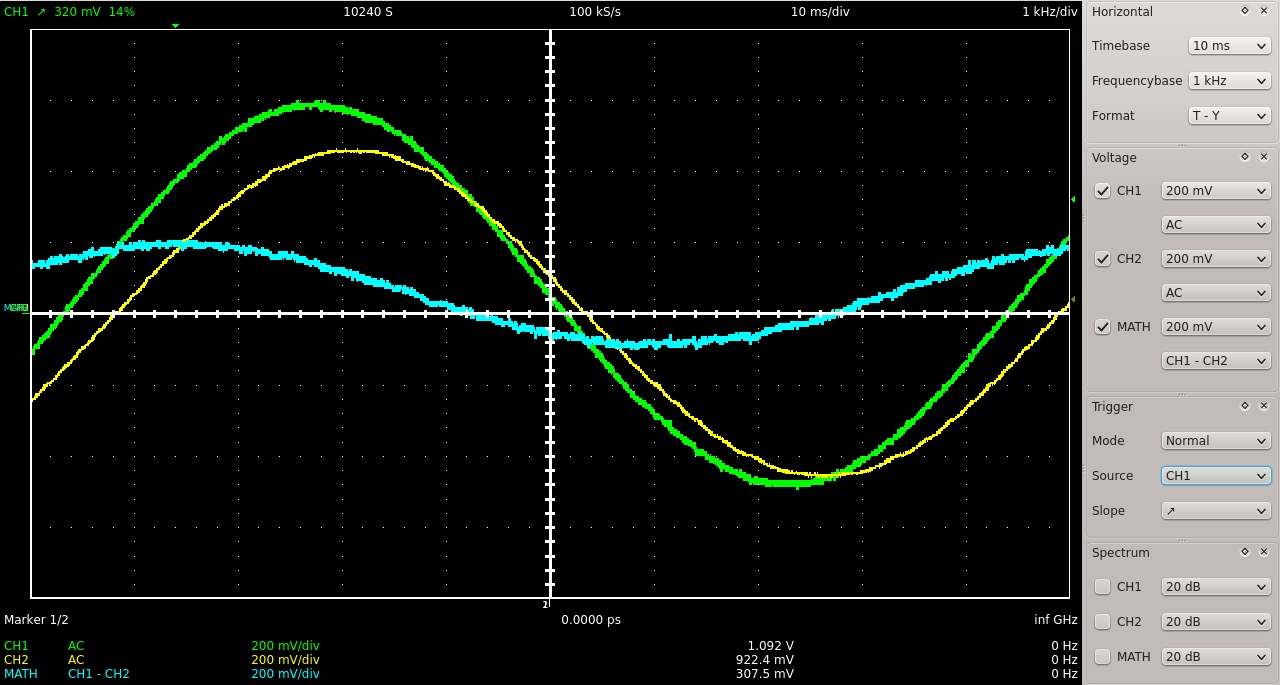Enable the CH2 spectrum checkbox
Image resolution: width=1280 pixels, height=685 pixels.
pyautogui.click(x=1103, y=622)
